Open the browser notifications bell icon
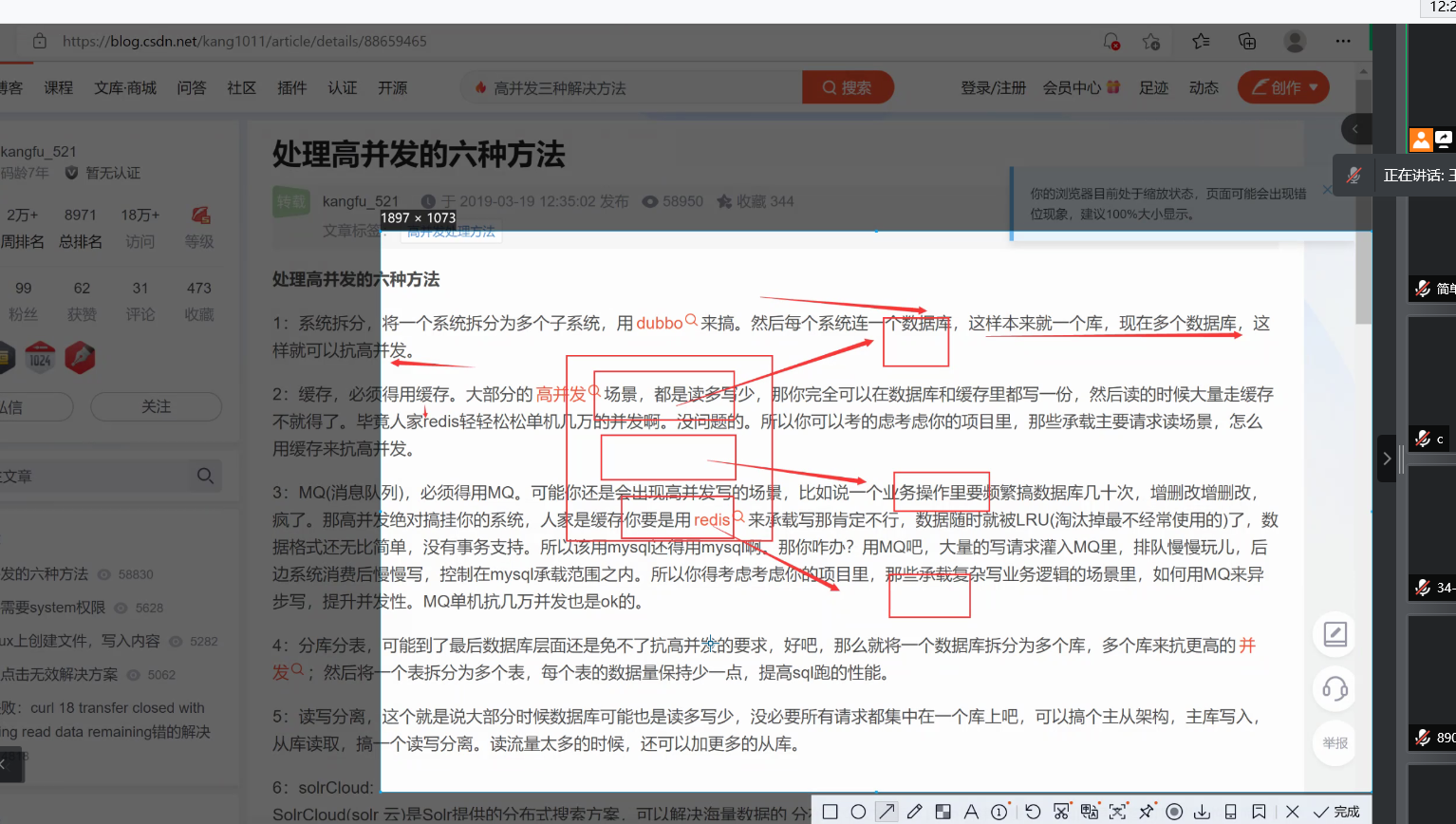 tap(1111, 41)
